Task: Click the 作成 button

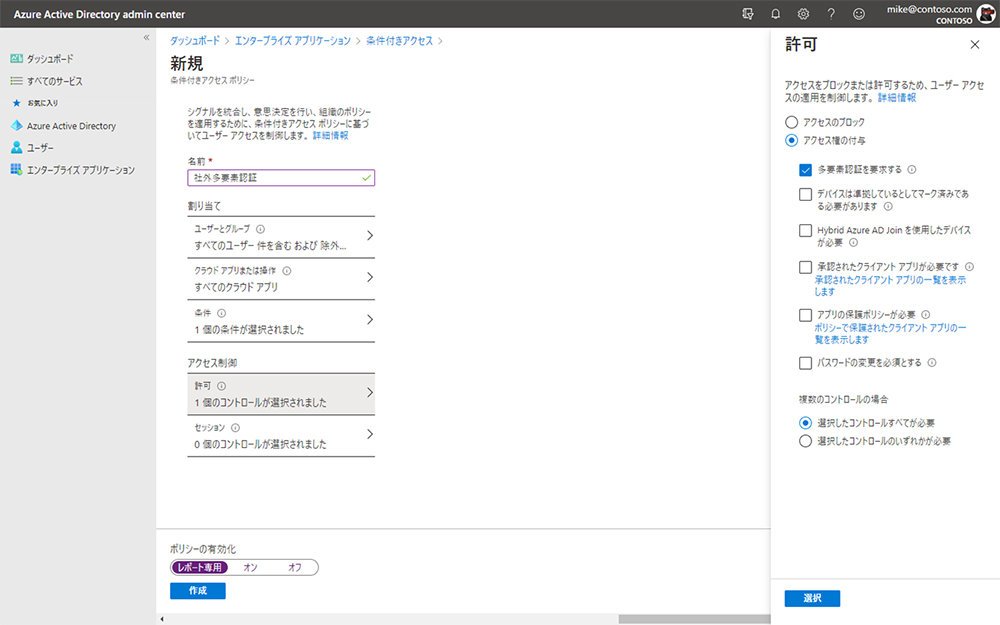Action: click(198, 591)
